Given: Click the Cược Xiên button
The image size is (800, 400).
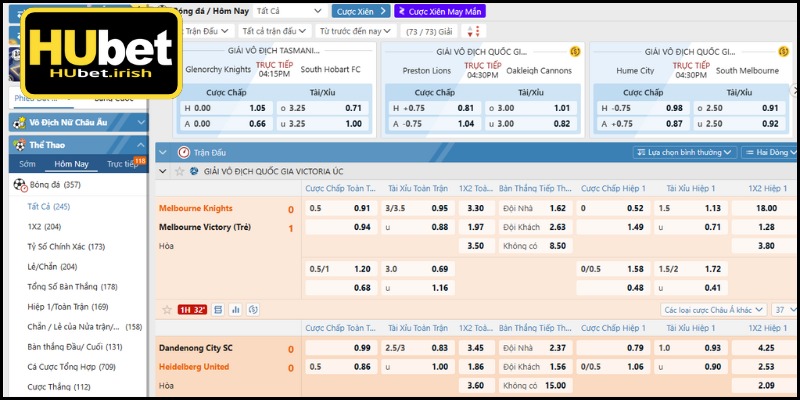Looking at the screenshot, I should [361, 11].
